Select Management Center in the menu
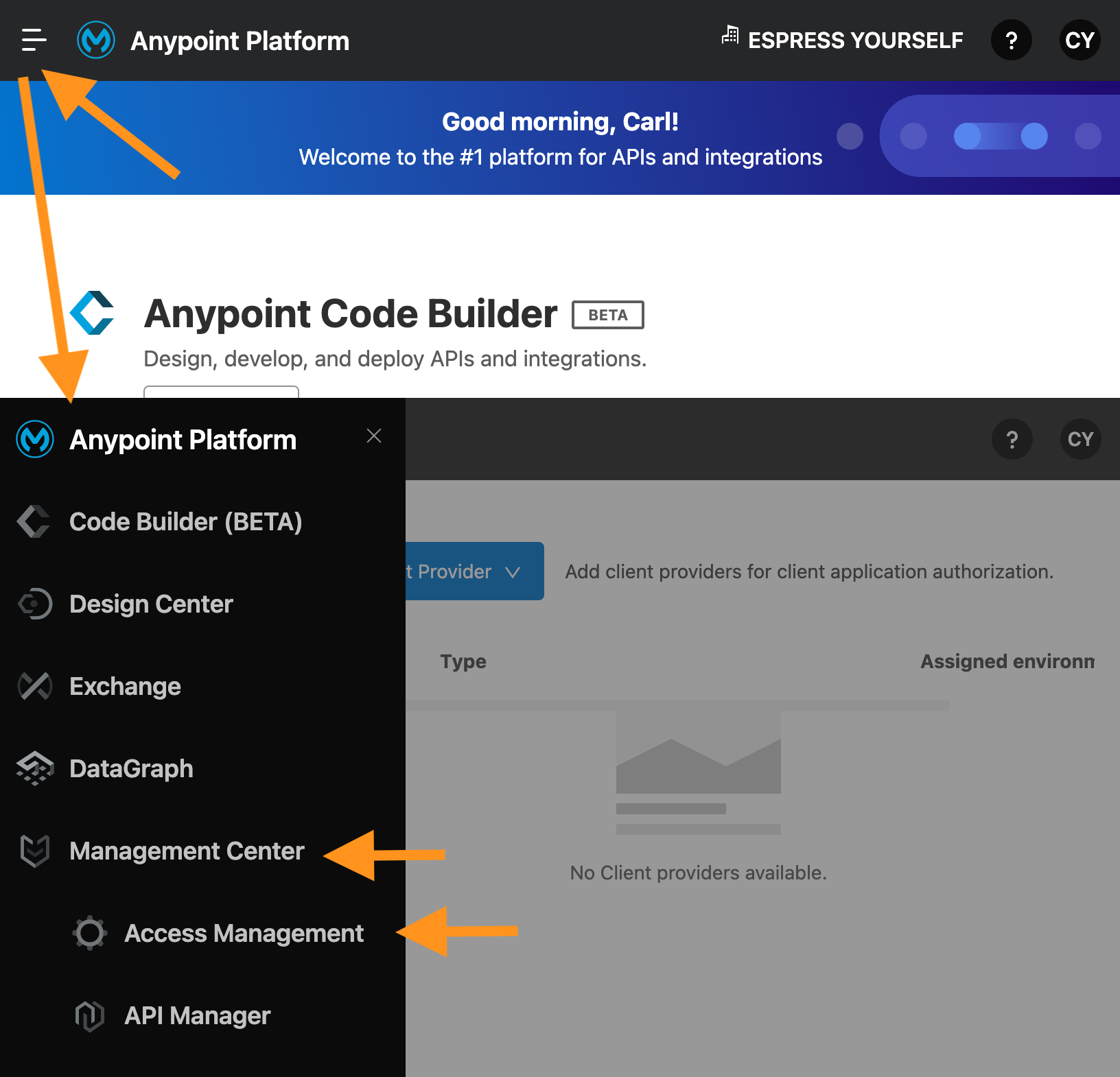Image resolution: width=1120 pixels, height=1077 pixels. 187,851
